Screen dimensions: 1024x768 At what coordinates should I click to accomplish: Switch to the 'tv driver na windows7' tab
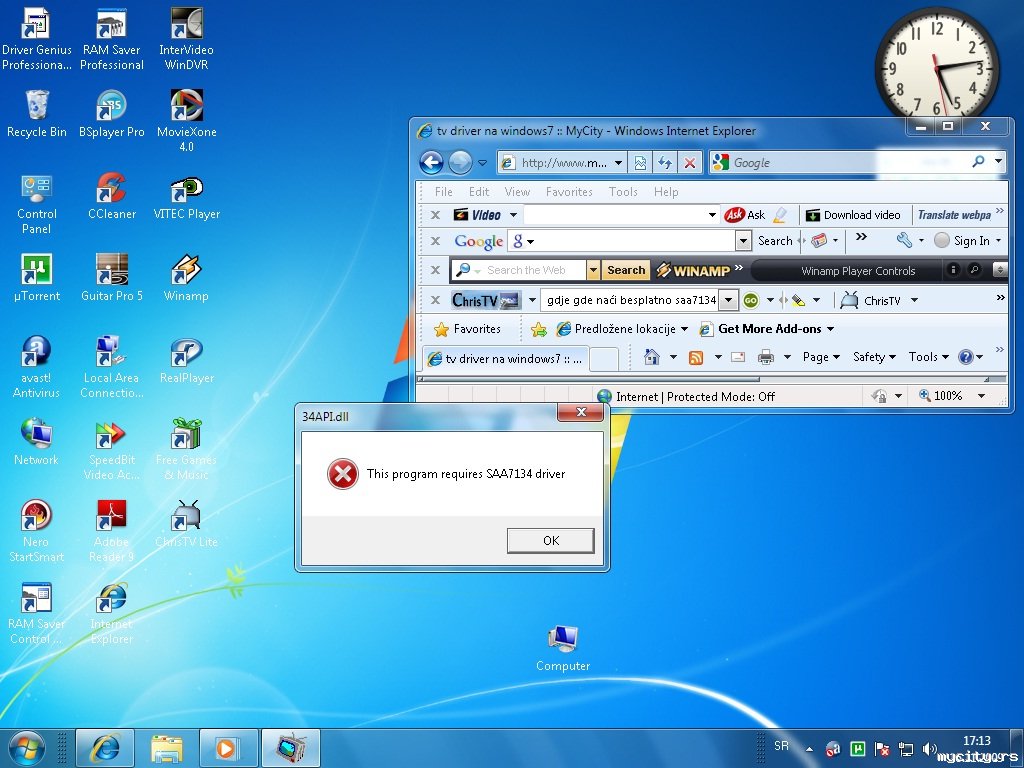click(x=505, y=358)
